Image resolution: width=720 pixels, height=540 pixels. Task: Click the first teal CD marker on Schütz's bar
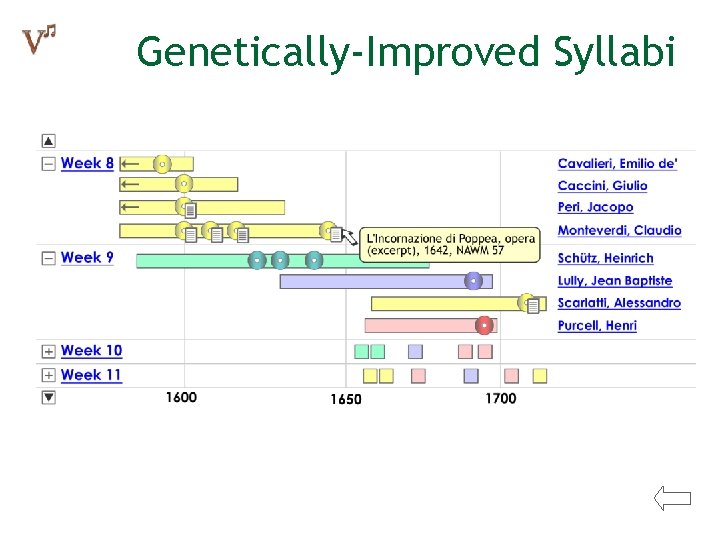pyautogui.click(x=257, y=260)
